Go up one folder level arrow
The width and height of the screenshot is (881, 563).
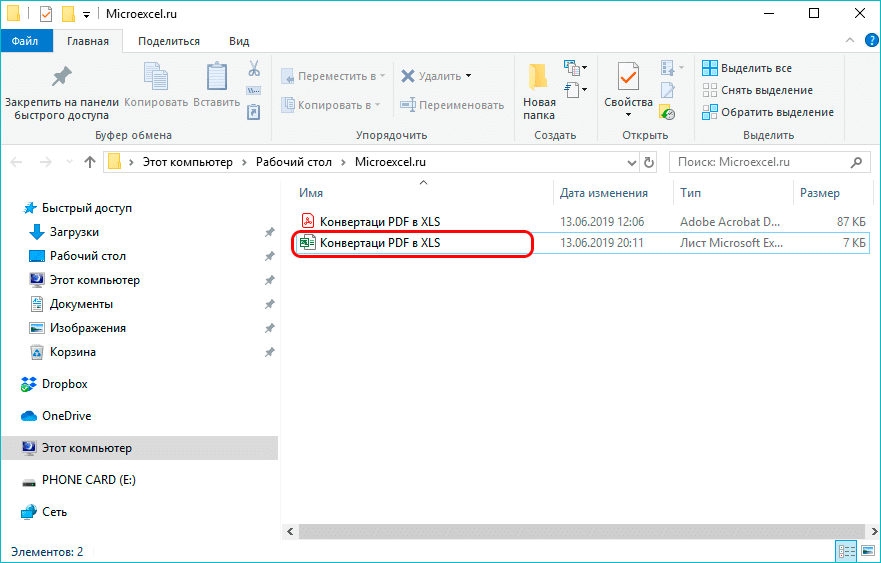[90, 162]
